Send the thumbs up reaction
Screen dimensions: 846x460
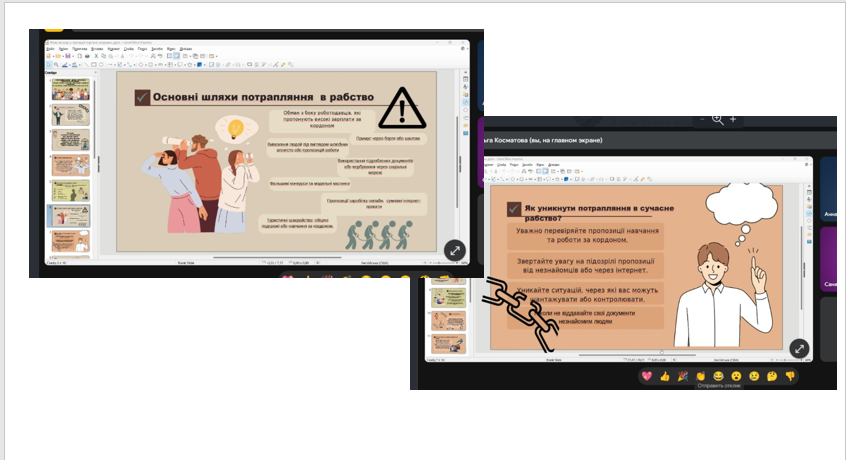665,376
